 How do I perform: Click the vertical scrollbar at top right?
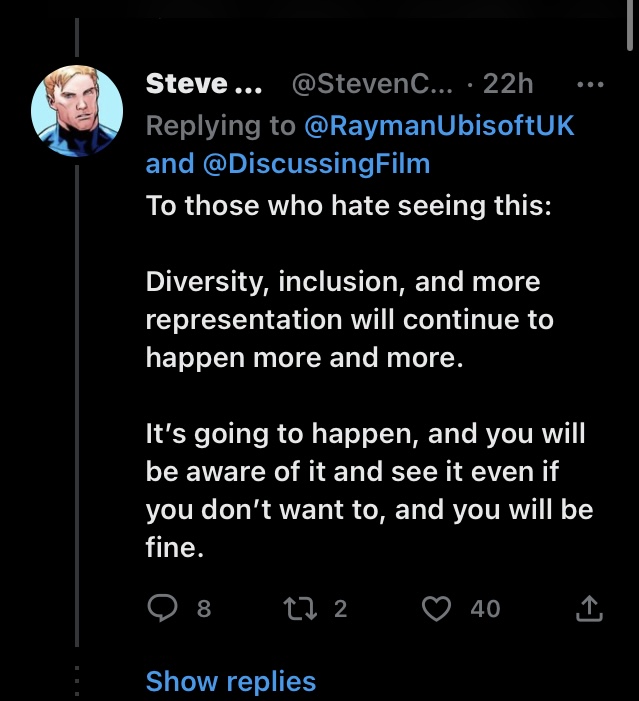pos(630,25)
